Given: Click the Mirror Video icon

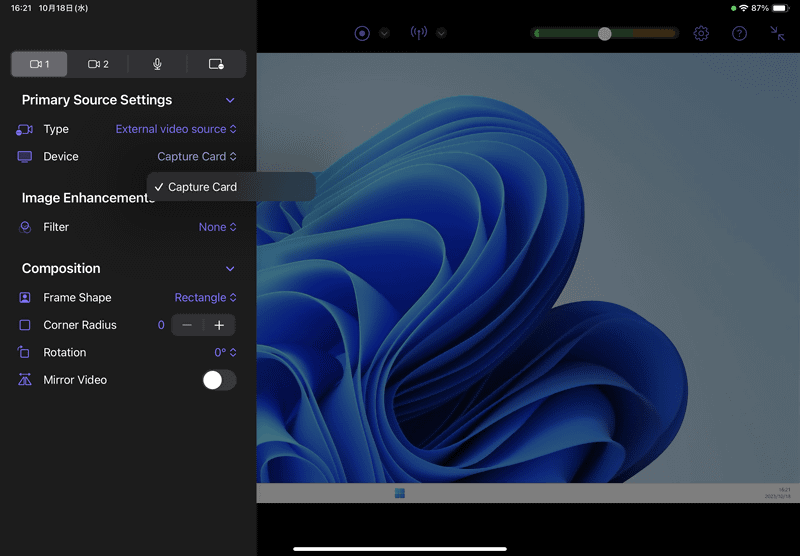Looking at the screenshot, I should pos(24,380).
